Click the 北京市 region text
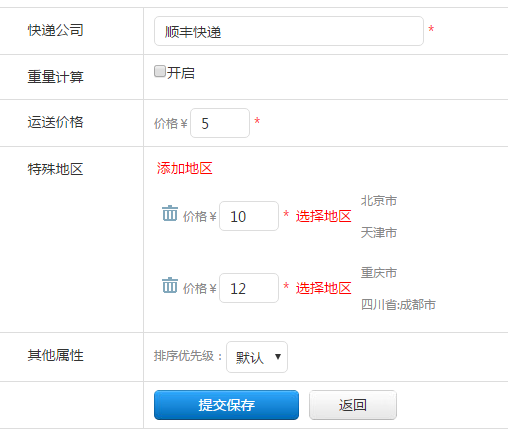 pyautogui.click(x=379, y=201)
